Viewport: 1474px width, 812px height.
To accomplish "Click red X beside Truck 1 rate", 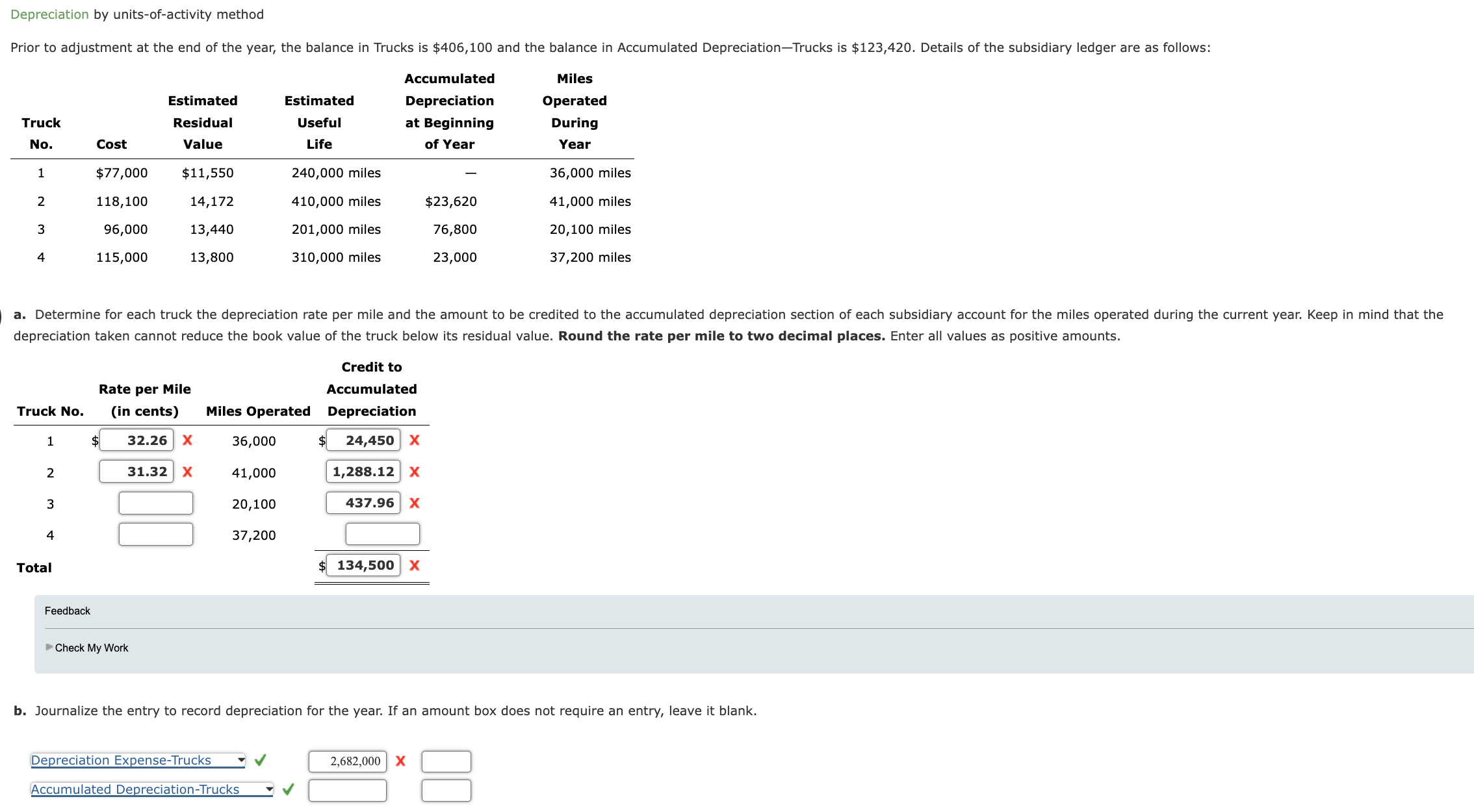I will (x=187, y=440).
